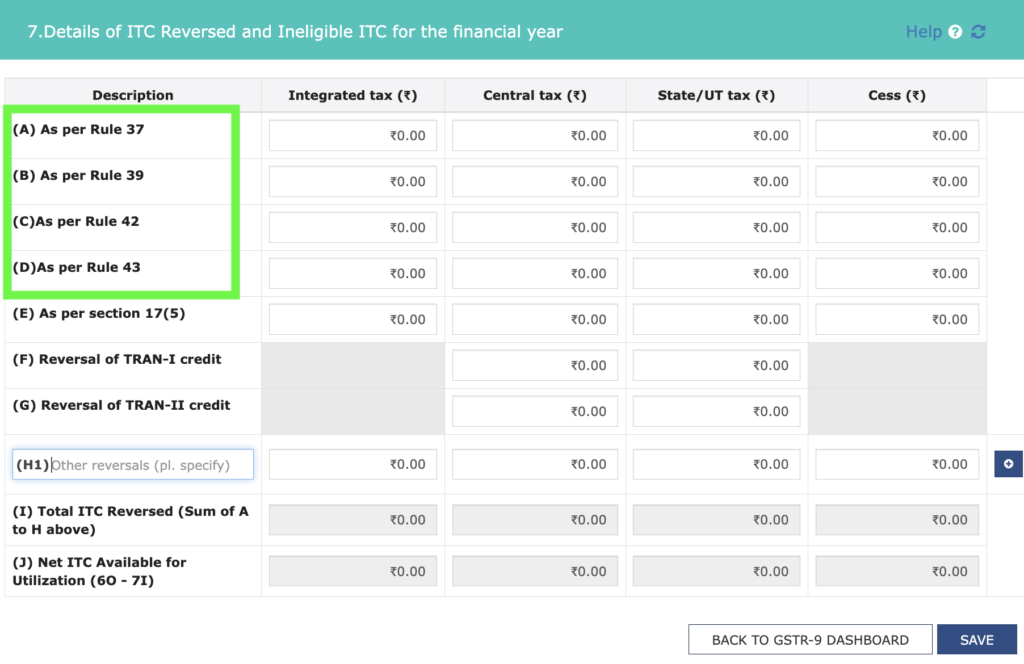Select the State/UT tax field for Rule 42

[714, 227]
